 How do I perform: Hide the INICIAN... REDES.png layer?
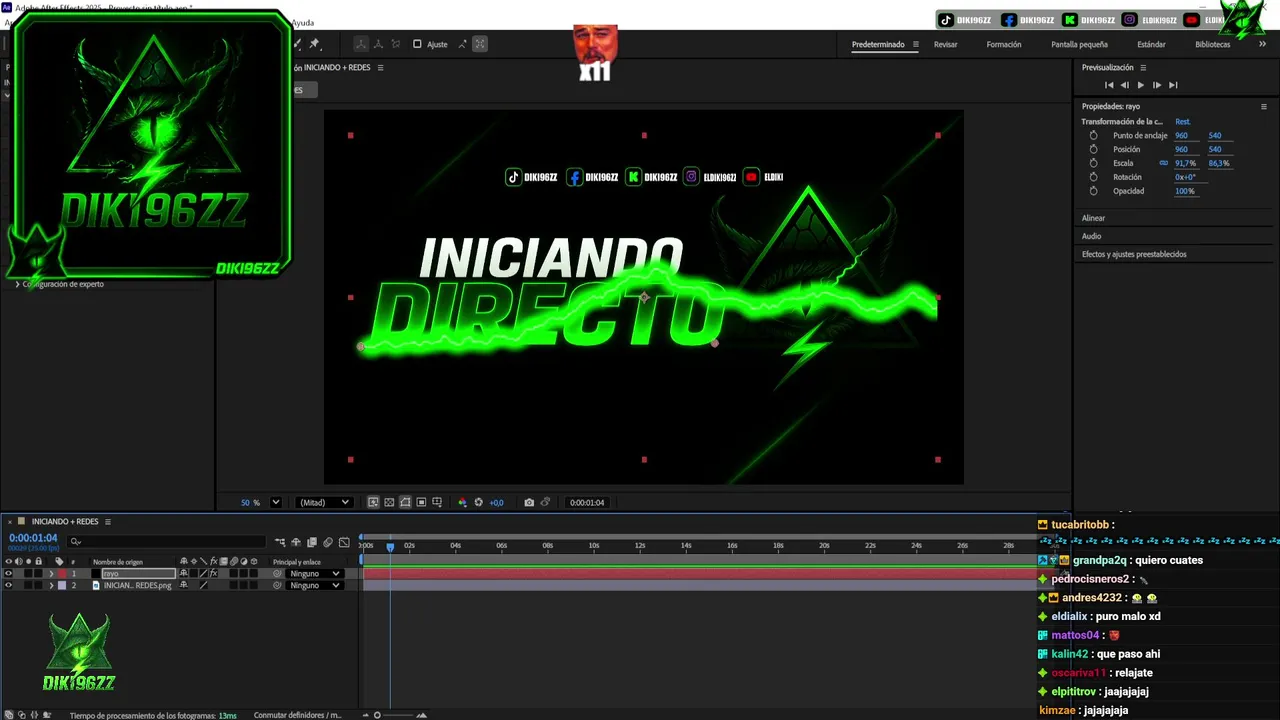pos(9,585)
